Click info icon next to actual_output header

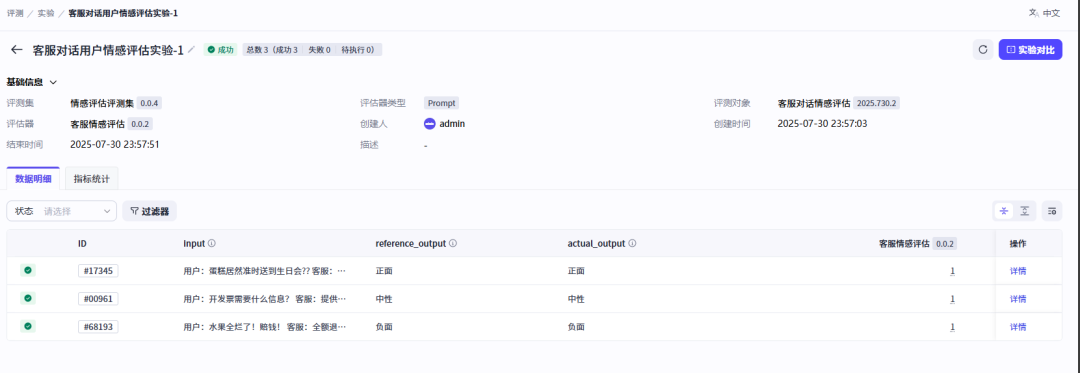632,243
